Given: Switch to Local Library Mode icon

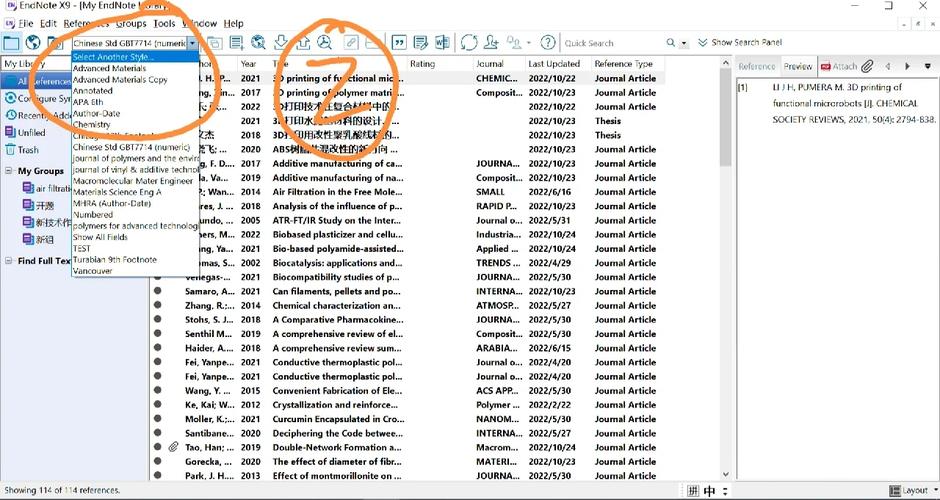Looking at the screenshot, I should (11, 43).
